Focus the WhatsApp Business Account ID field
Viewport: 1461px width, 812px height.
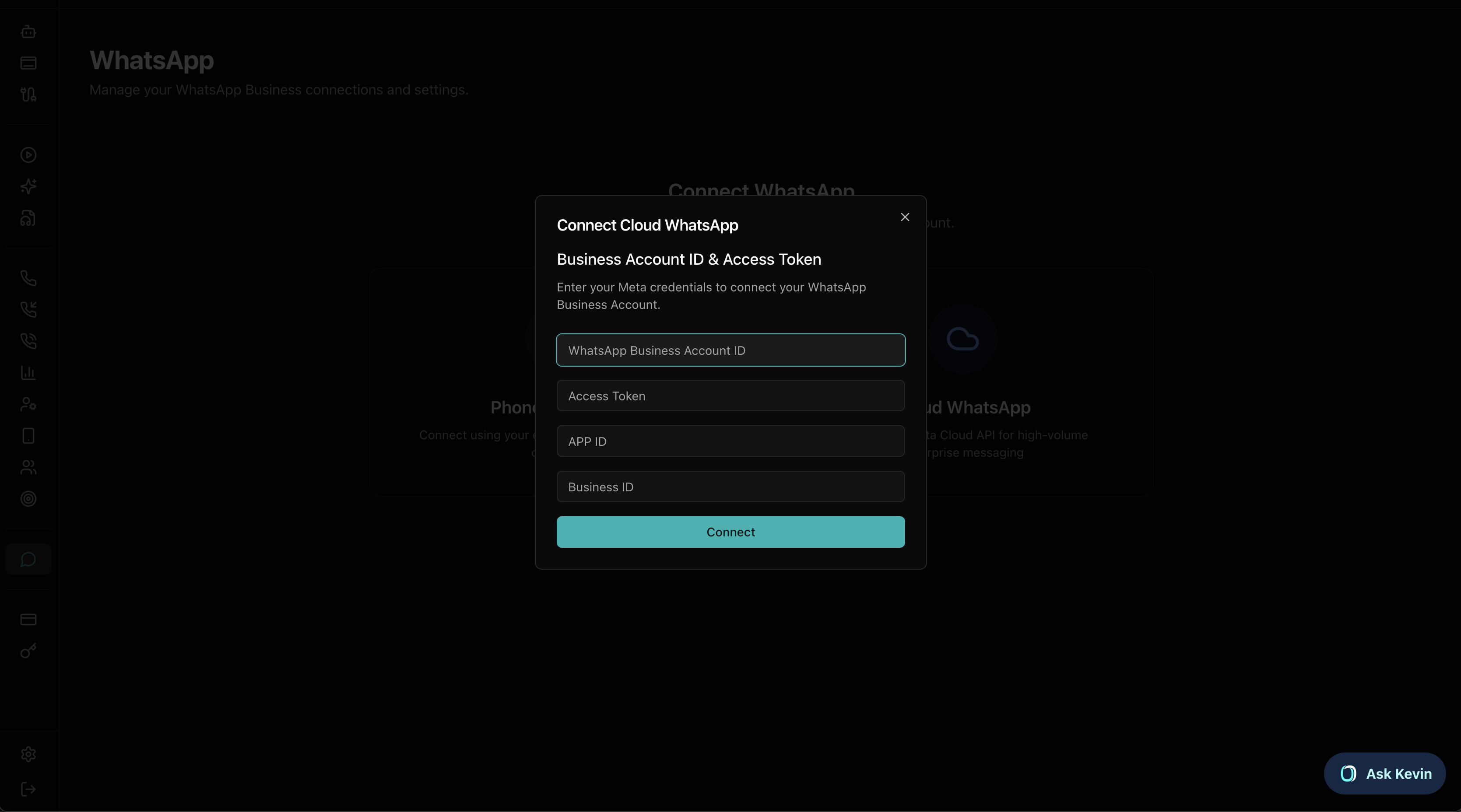(x=730, y=350)
